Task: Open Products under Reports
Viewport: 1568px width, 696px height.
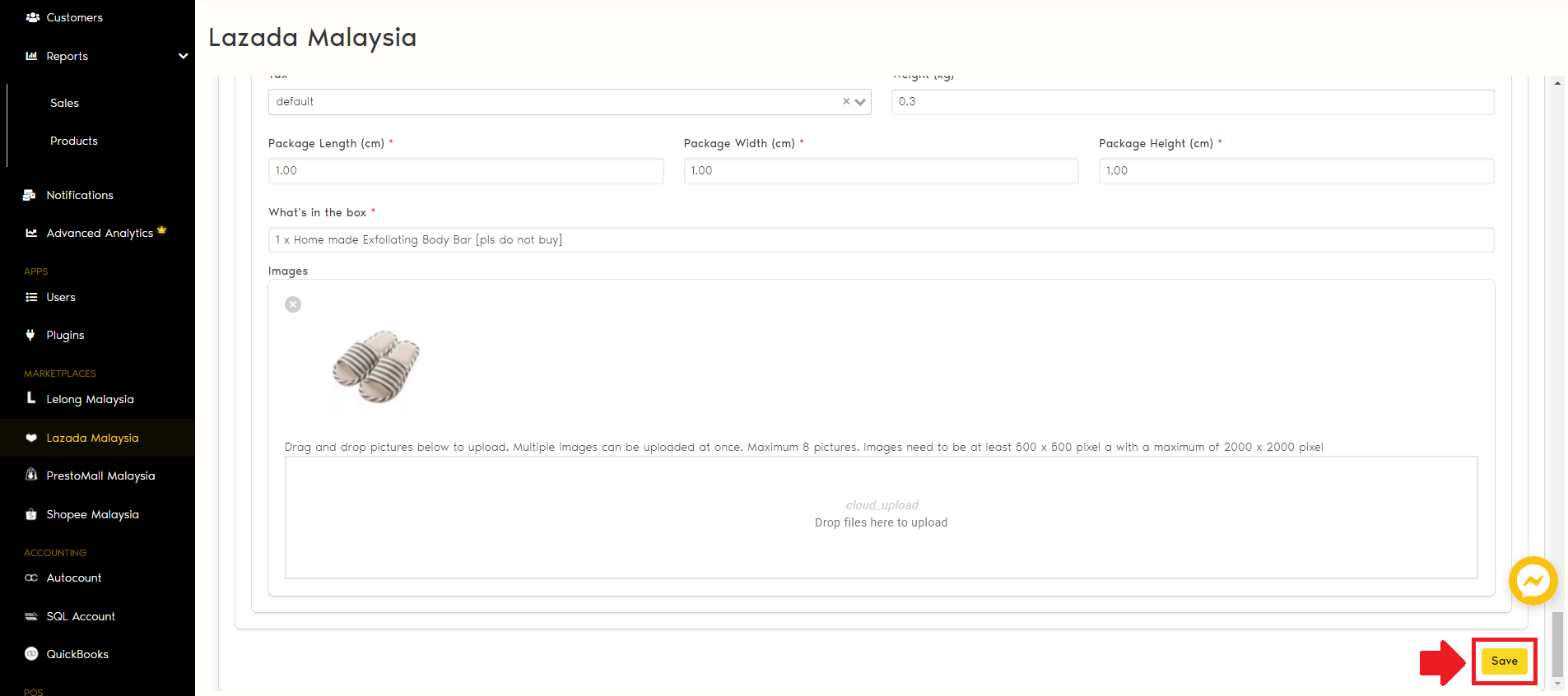Action: coord(74,141)
